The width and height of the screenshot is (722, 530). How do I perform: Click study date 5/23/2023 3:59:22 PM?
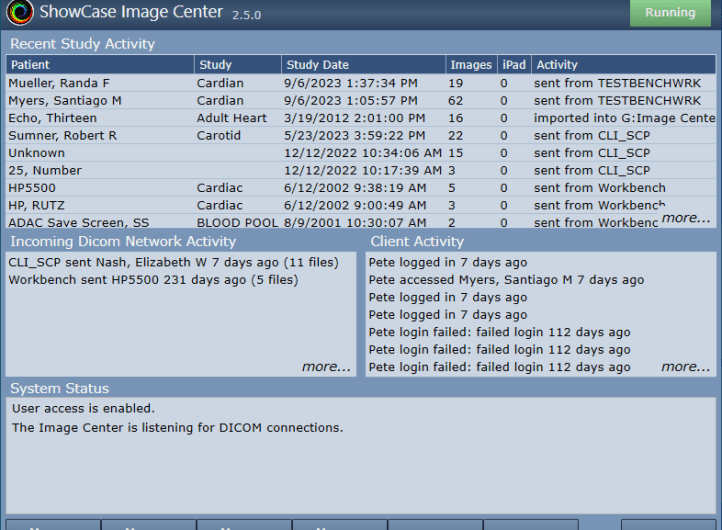click(x=355, y=135)
